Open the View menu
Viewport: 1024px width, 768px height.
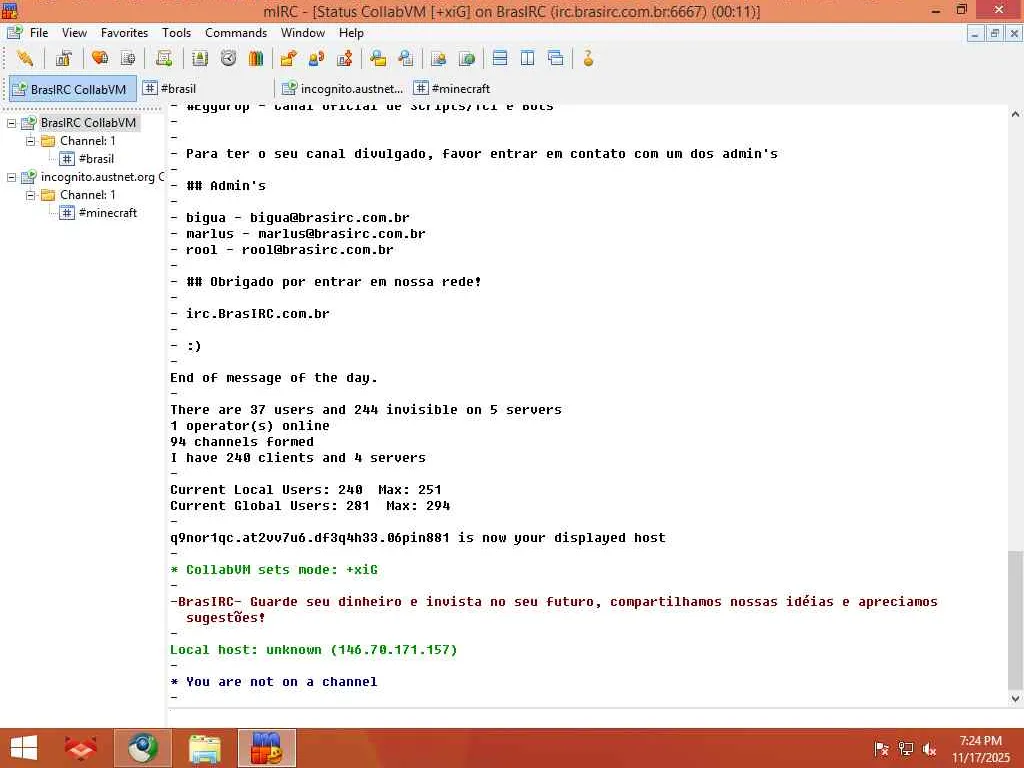click(74, 33)
